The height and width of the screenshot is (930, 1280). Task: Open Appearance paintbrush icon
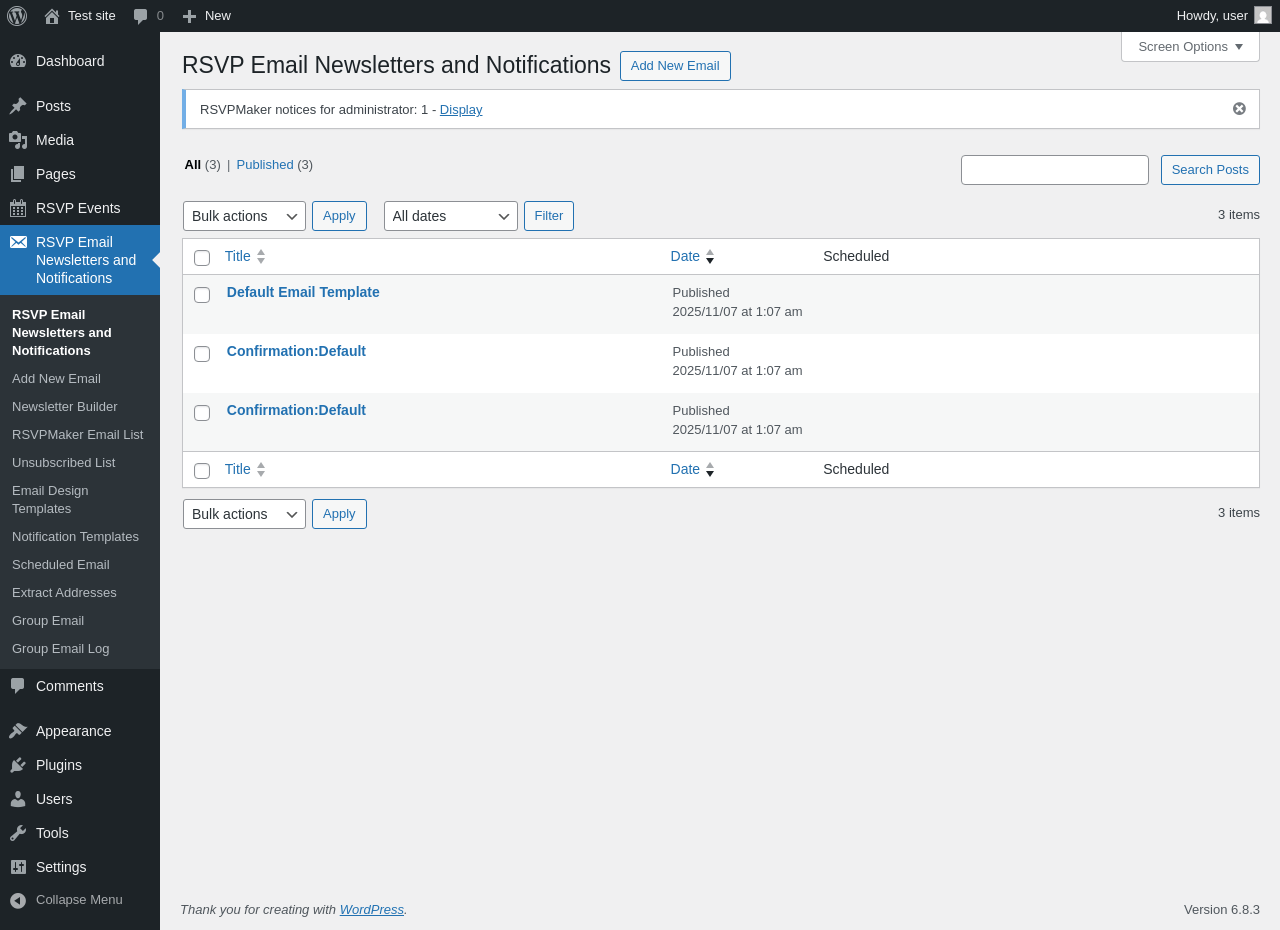click(18, 731)
